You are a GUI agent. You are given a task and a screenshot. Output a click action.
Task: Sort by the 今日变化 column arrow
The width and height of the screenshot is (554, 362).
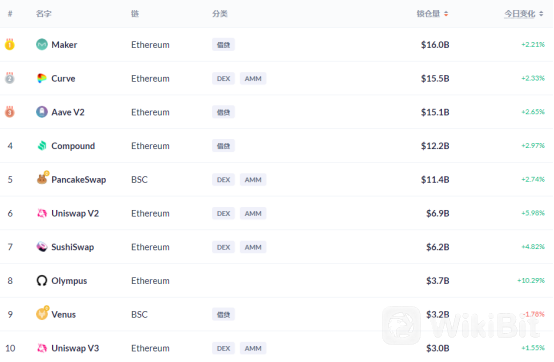541,14
